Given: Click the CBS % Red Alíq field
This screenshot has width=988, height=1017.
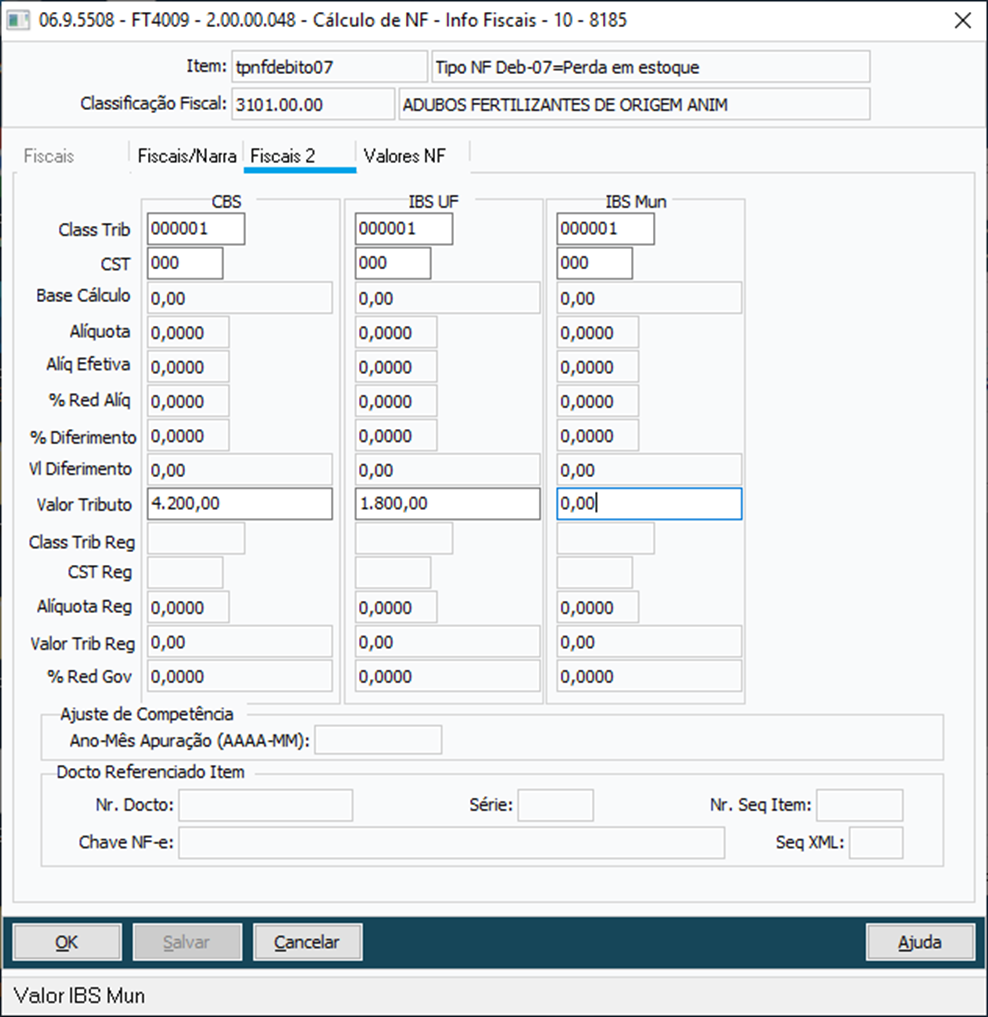Looking at the screenshot, I should pos(188,401).
